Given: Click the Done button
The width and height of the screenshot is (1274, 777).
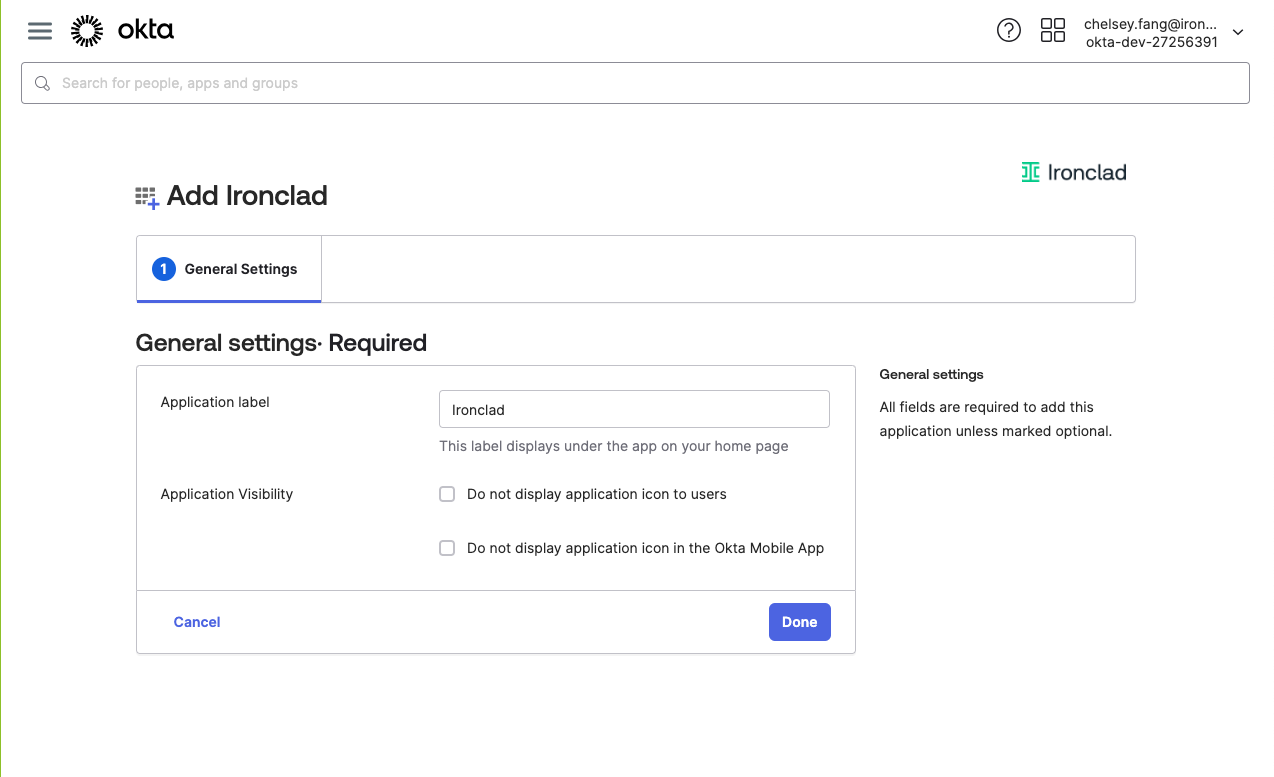Looking at the screenshot, I should click(x=800, y=622).
